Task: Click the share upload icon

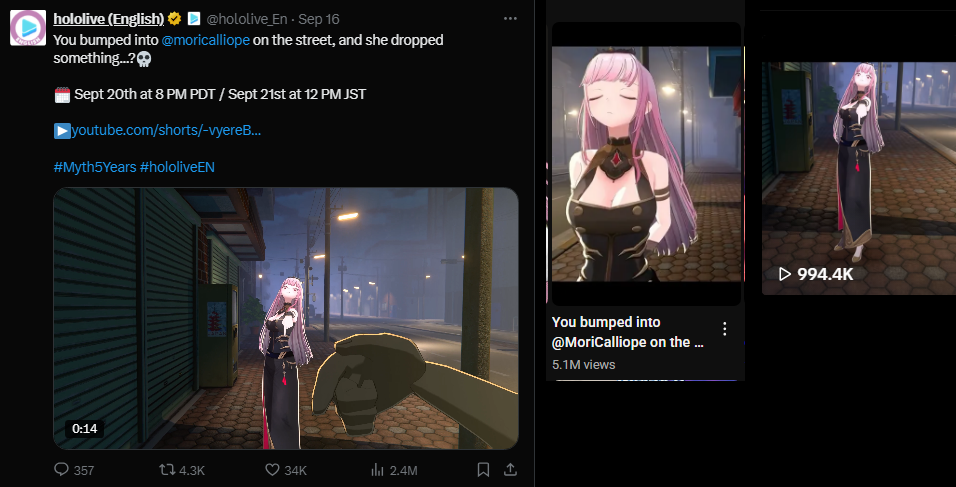Action: pos(510,469)
